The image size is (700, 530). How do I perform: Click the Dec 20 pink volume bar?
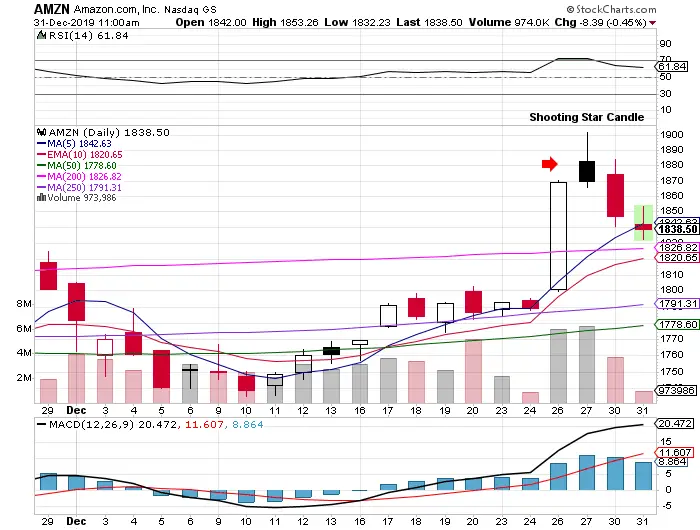473,371
